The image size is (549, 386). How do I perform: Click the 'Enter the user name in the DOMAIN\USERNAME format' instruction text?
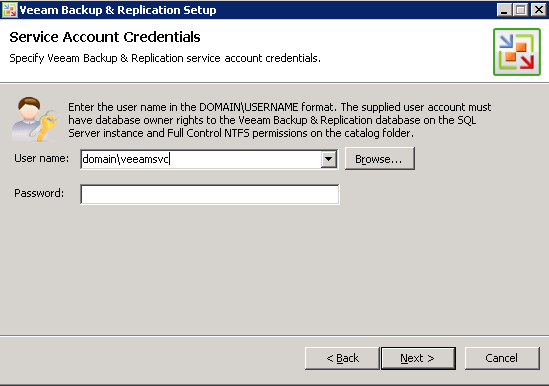279,120
